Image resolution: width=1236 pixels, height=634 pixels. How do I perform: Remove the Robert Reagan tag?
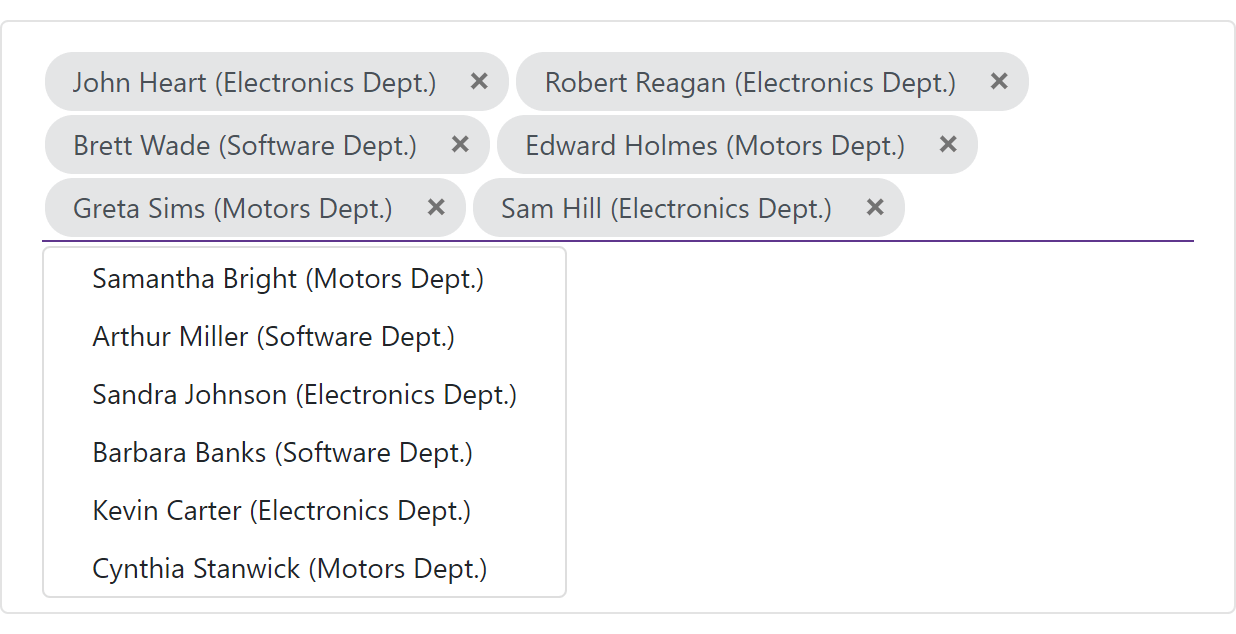pos(998,81)
